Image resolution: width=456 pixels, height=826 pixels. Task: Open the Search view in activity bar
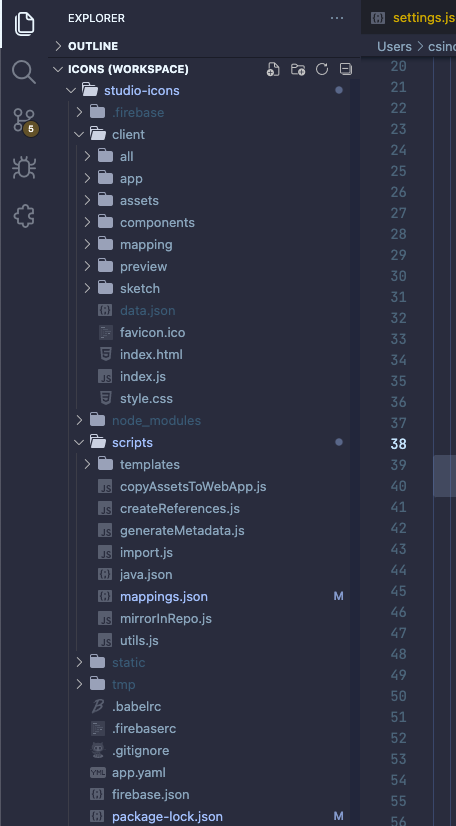coord(24,72)
